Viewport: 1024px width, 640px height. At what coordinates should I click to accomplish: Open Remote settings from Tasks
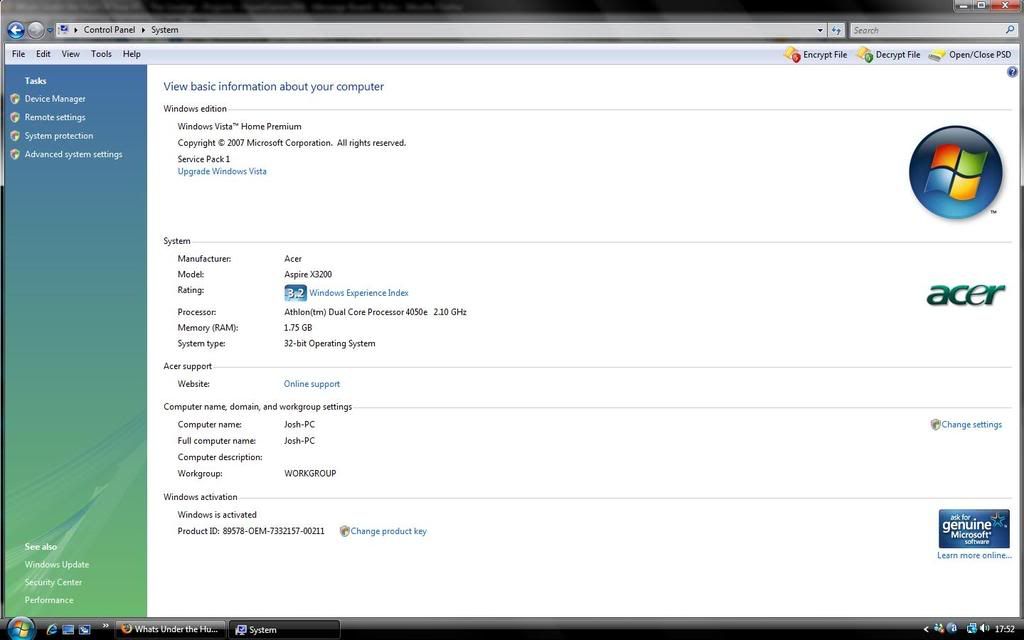pos(55,118)
